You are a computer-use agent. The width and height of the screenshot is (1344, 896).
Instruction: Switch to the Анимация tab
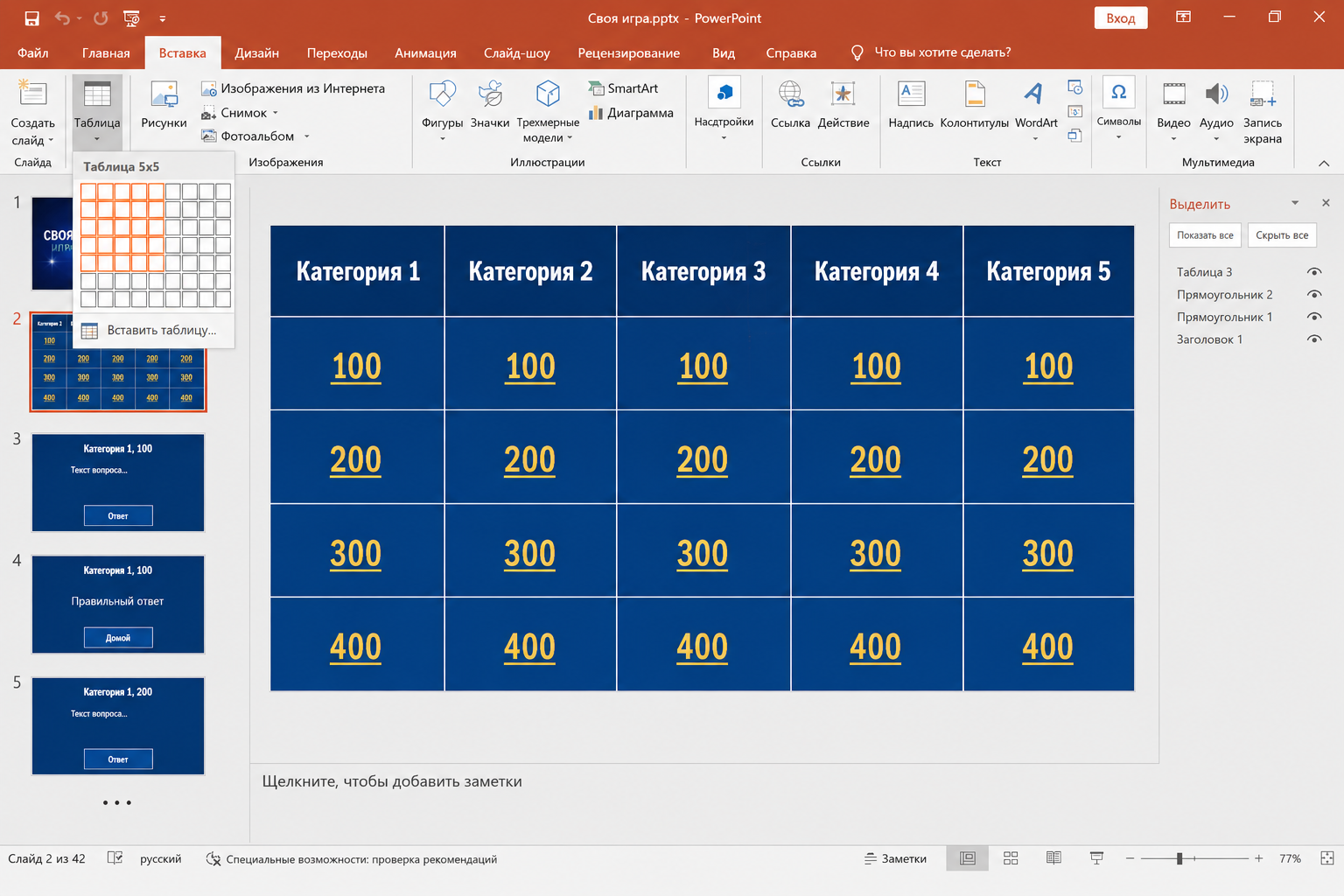425,52
